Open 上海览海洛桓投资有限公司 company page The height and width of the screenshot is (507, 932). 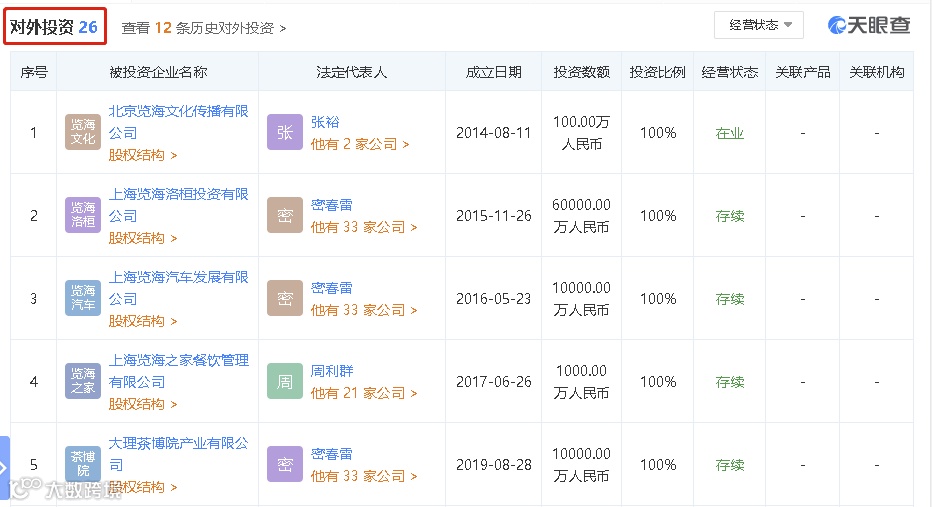(178, 204)
